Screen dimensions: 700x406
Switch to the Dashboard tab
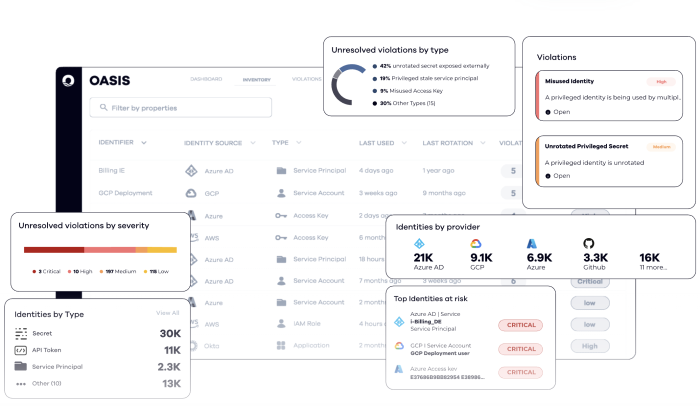tap(206, 78)
